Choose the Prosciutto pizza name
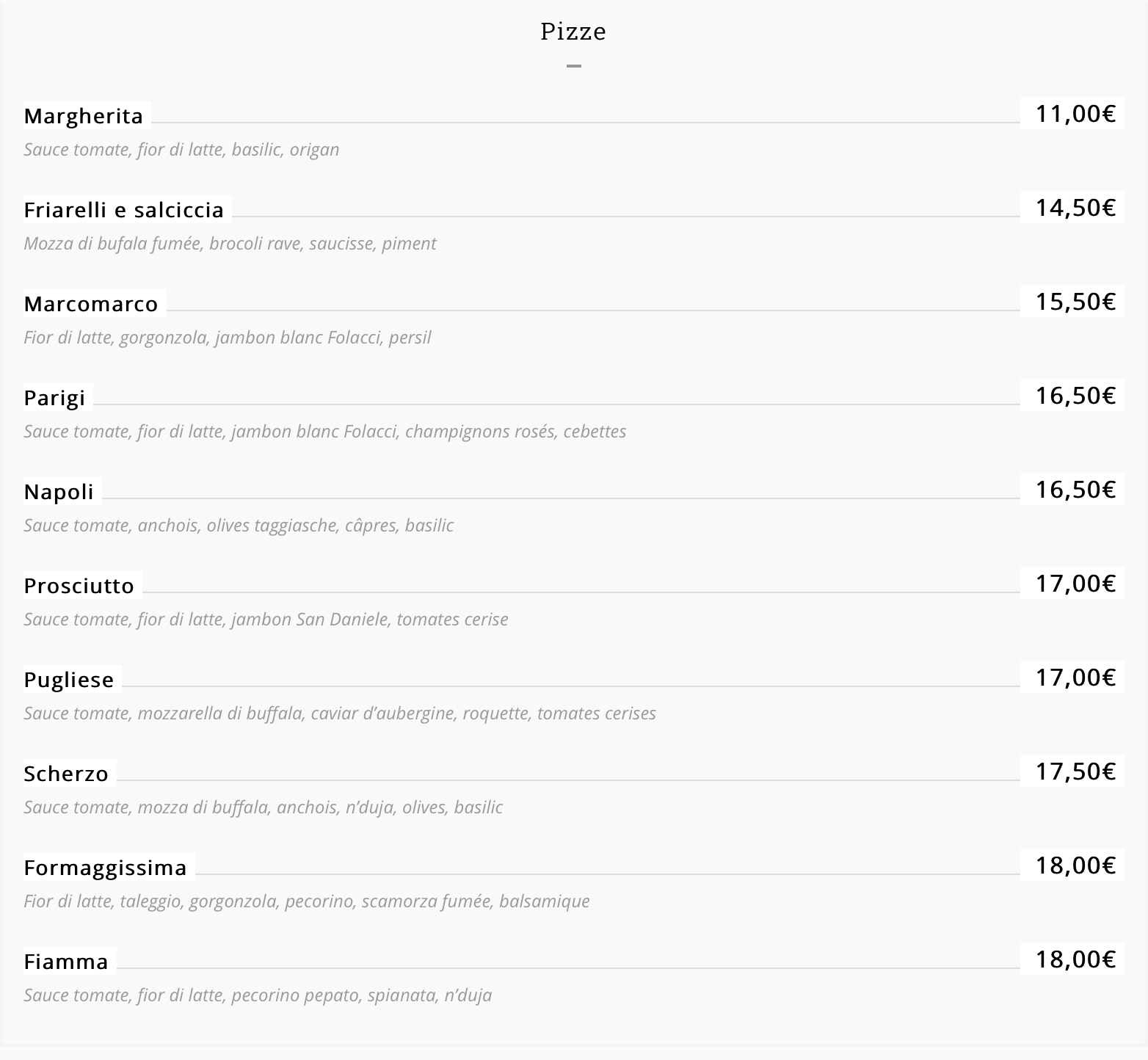1148x1060 pixels. pyautogui.click(x=79, y=586)
